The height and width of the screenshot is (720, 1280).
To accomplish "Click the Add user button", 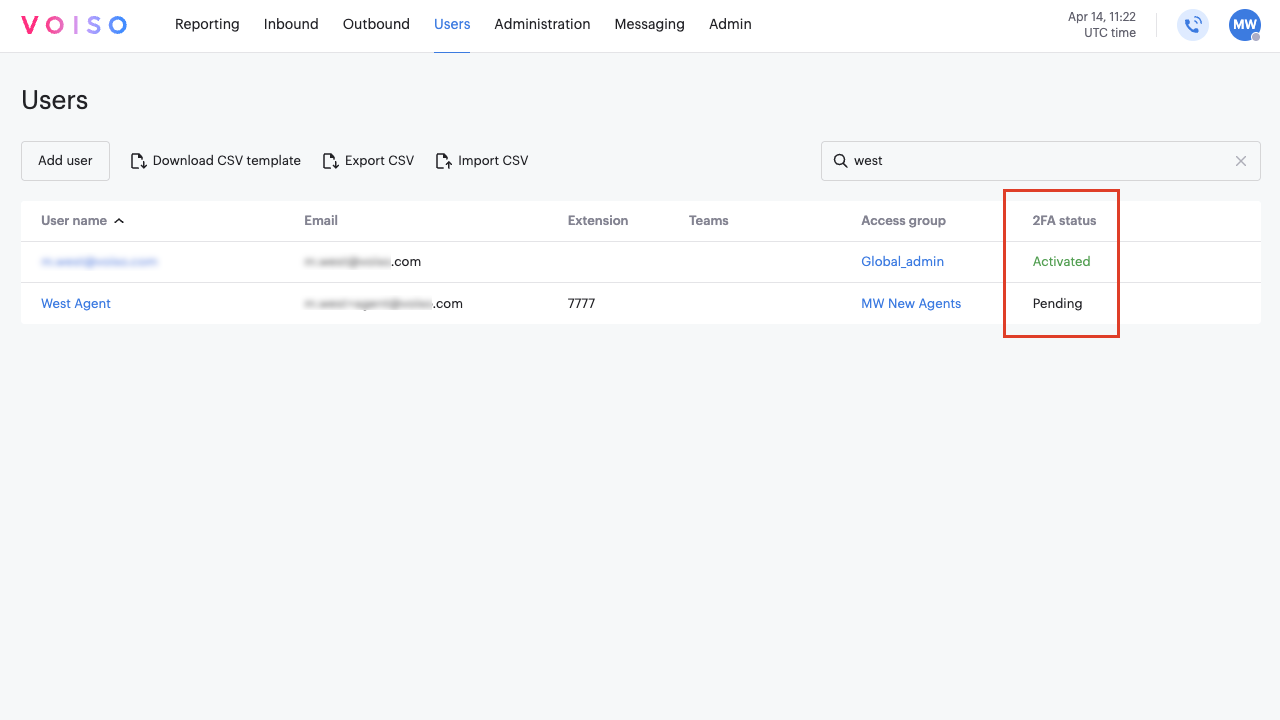I will pyautogui.click(x=65, y=161).
